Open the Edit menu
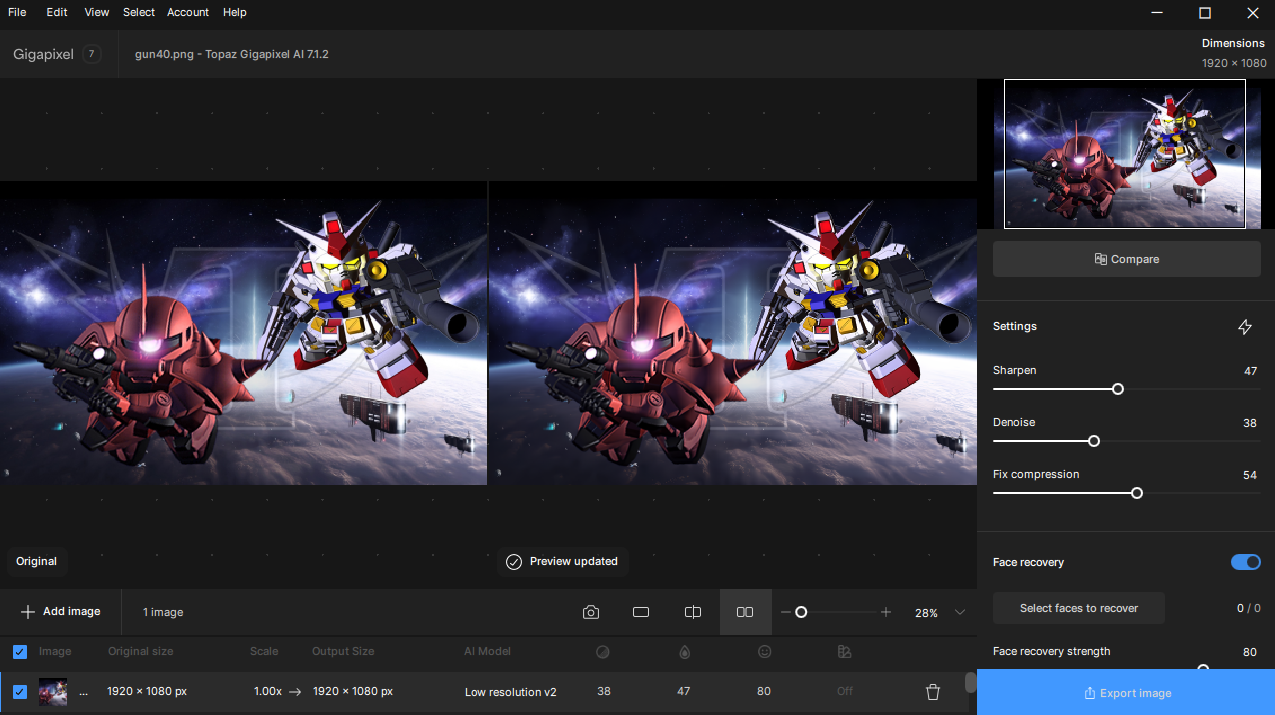Image resolution: width=1275 pixels, height=715 pixels. (x=57, y=12)
